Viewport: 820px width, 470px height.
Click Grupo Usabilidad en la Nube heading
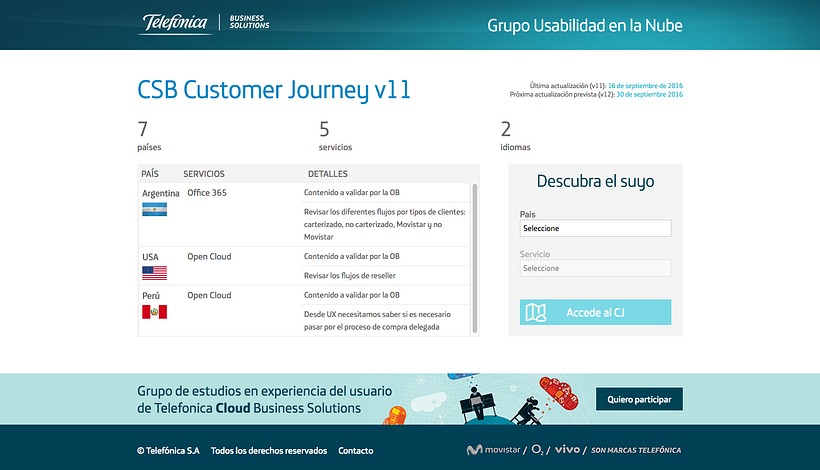(x=585, y=26)
